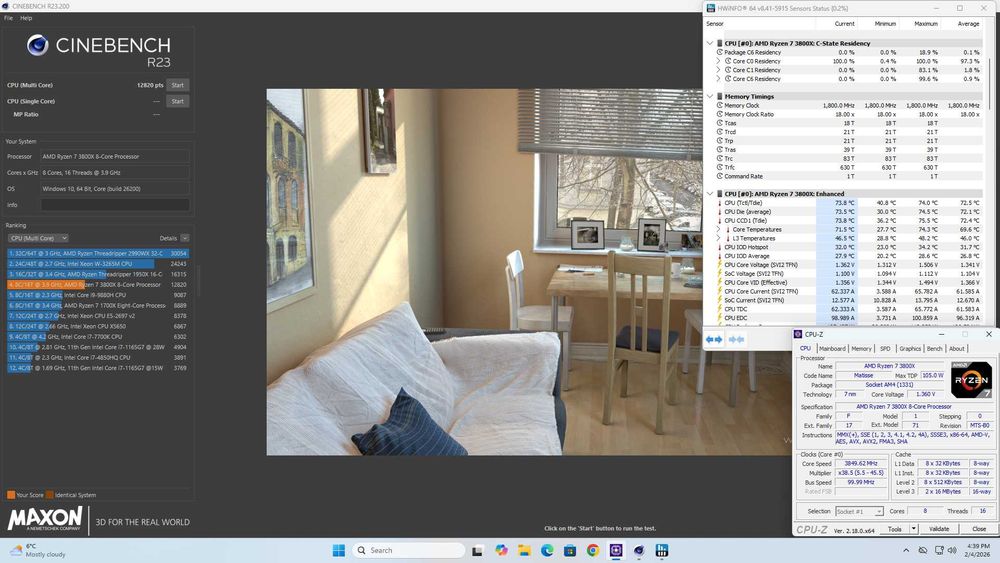Switch to the About tab in CPU-Z
The width and height of the screenshot is (1000, 563).
(957, 349)
